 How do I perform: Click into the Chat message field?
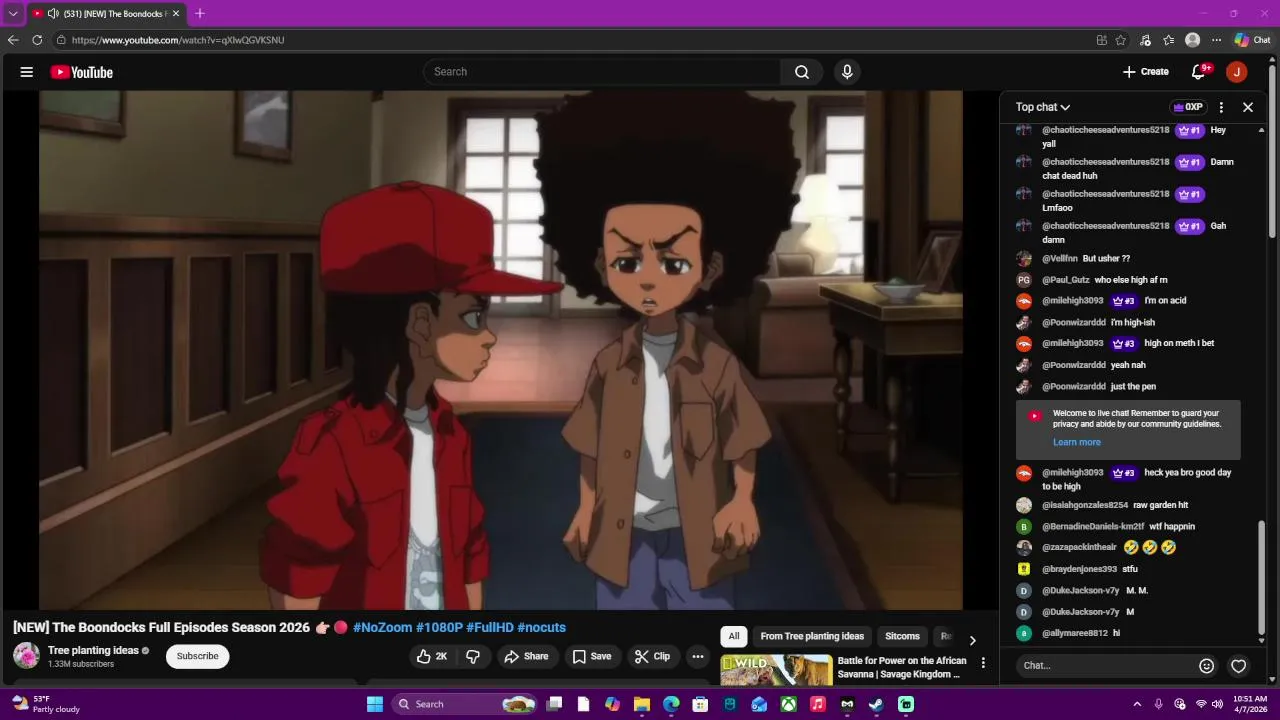pos(1104,666)
